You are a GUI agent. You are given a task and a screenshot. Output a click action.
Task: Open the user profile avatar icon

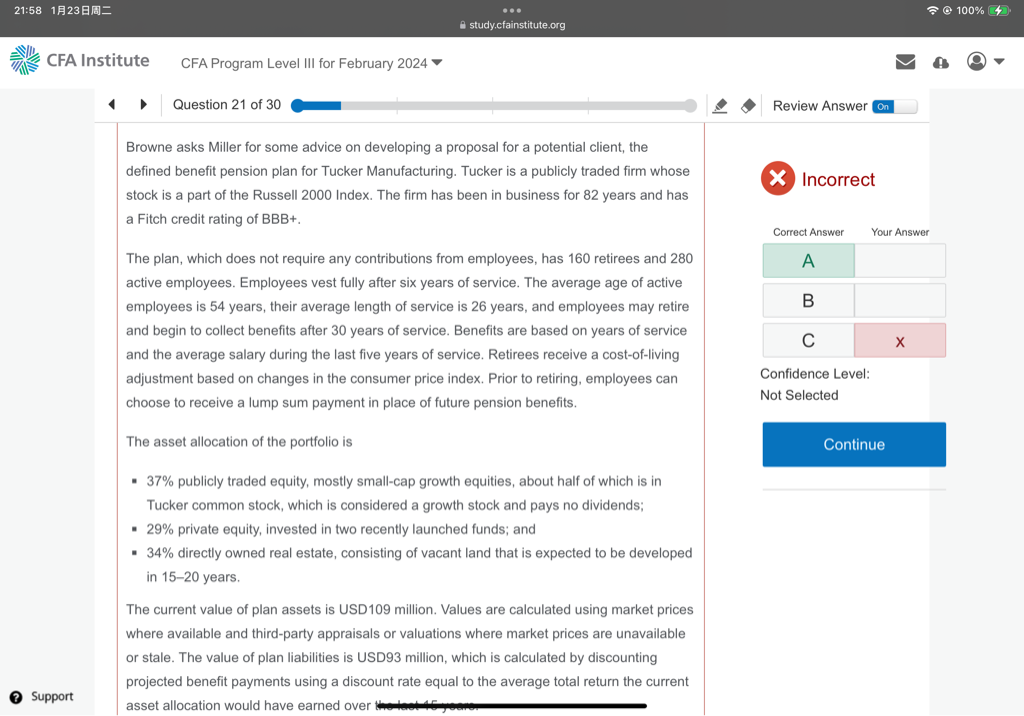(976, 62)
